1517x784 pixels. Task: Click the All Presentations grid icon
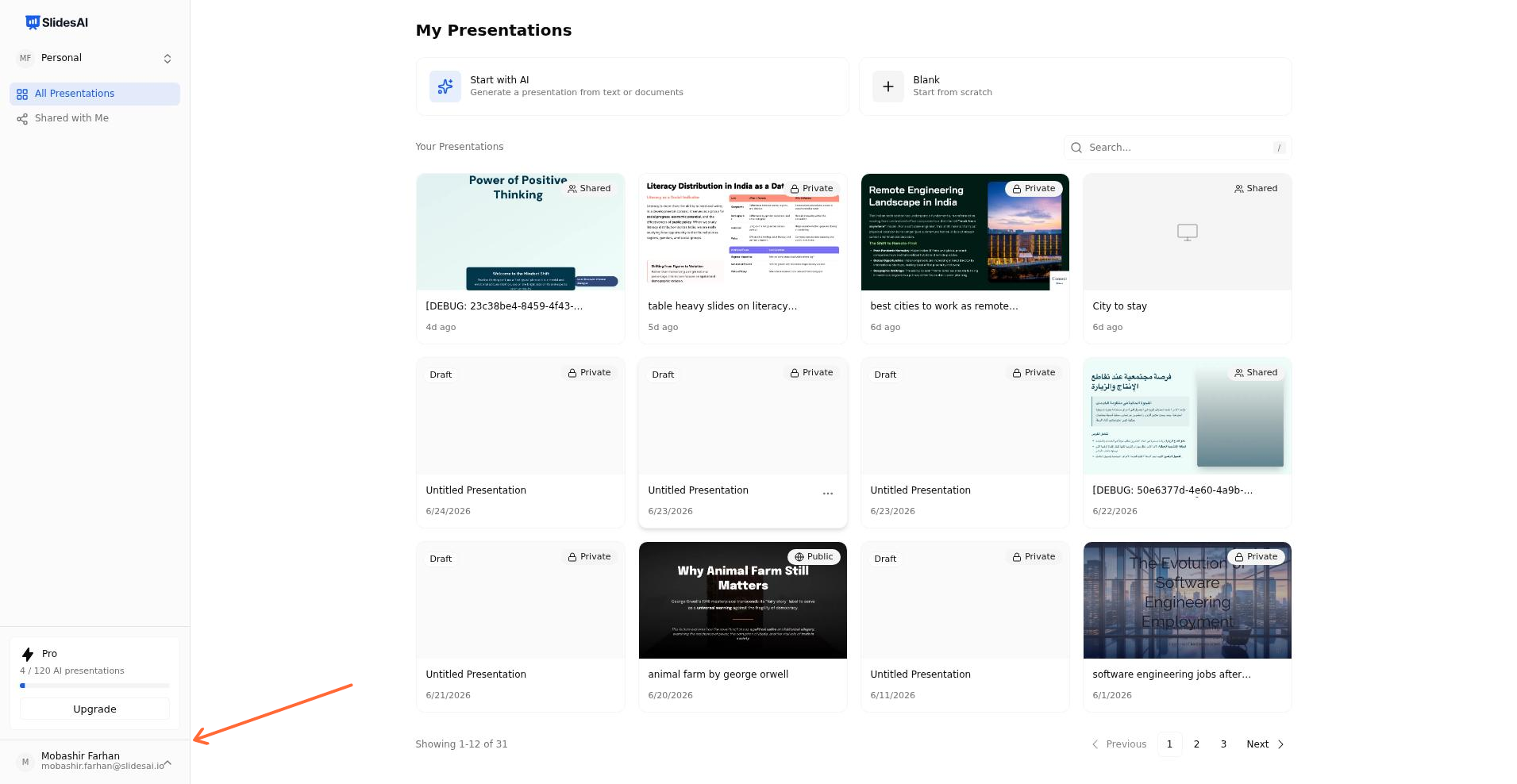[22, 94]
